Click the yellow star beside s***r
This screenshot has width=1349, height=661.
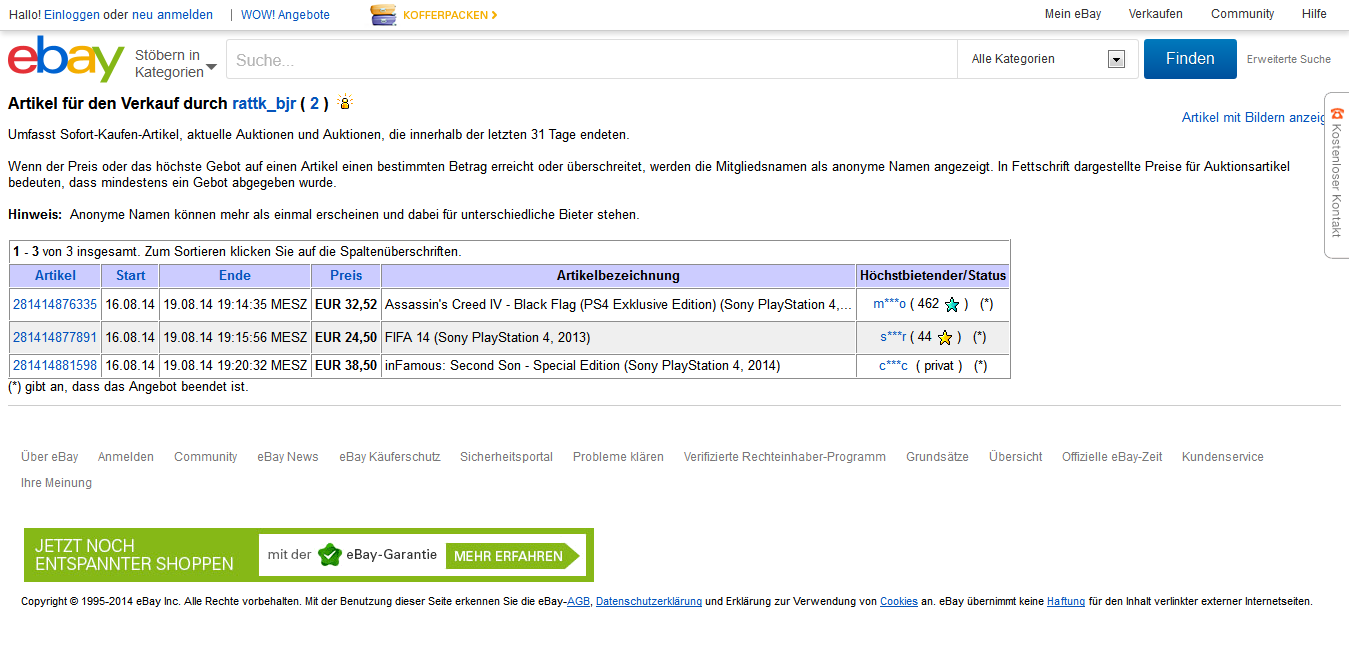[x=945, y=338]
